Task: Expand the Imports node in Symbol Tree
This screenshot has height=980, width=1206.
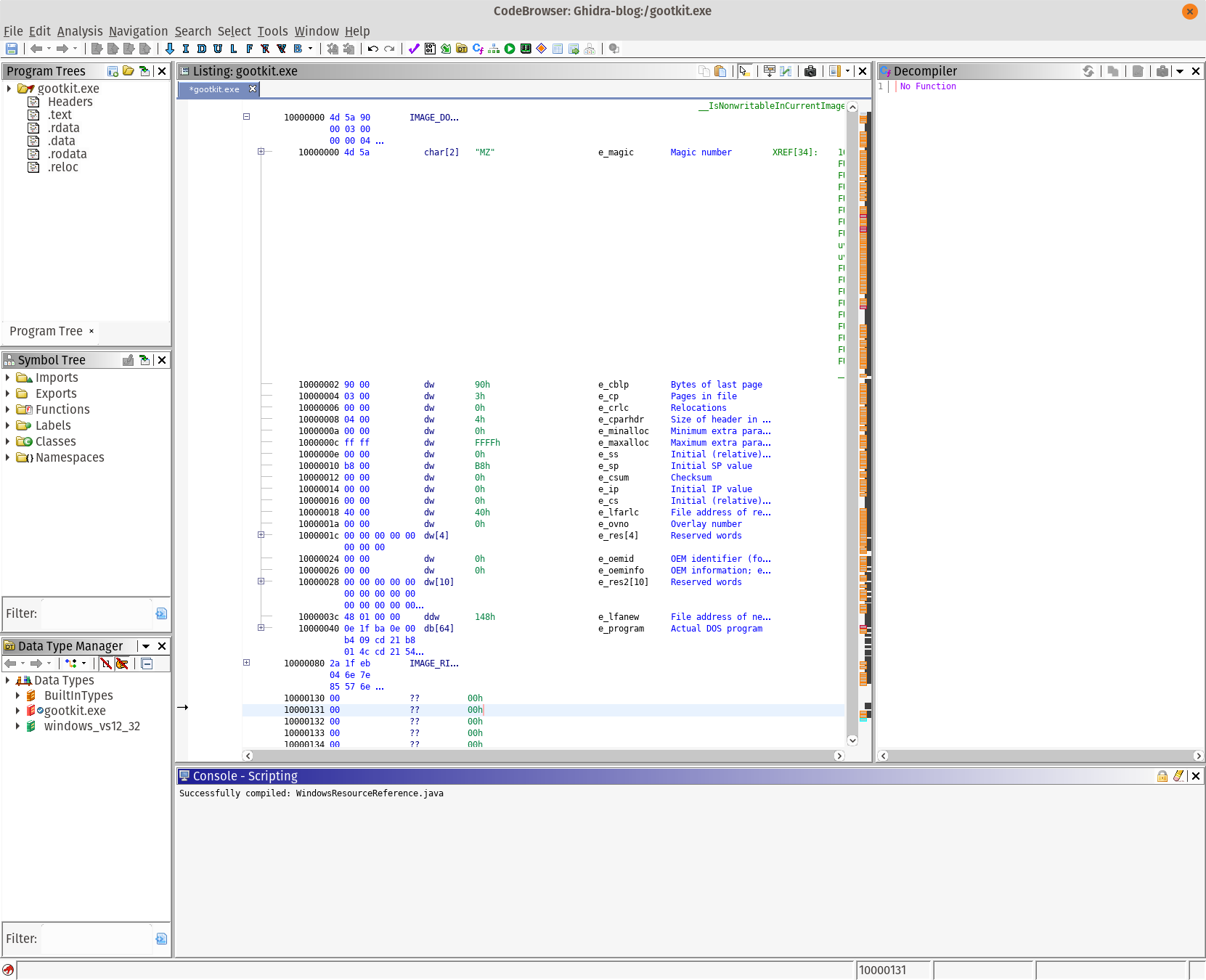Action: point(8,377)
